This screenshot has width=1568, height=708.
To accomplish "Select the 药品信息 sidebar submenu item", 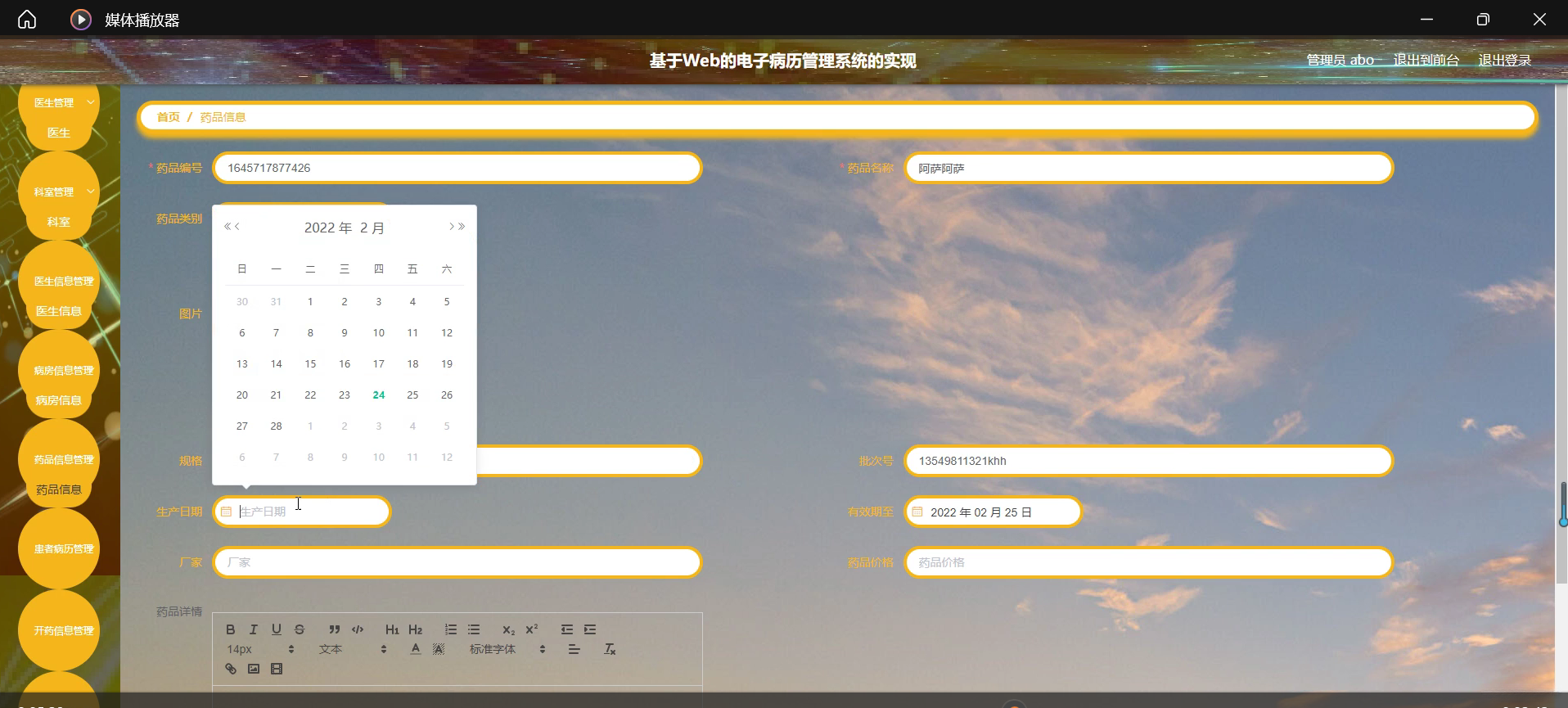I will tap(59, 489).
